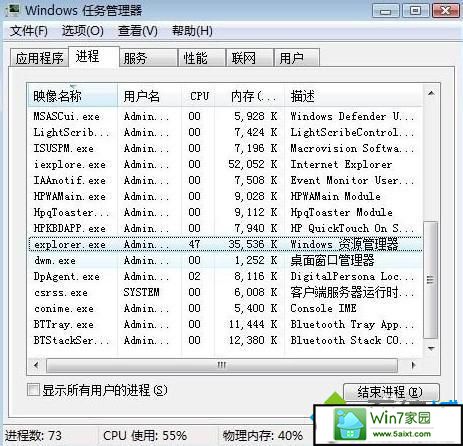463x446 pixels.
Task: Click the 11,444 K memory value
Action: coord(253,324)
